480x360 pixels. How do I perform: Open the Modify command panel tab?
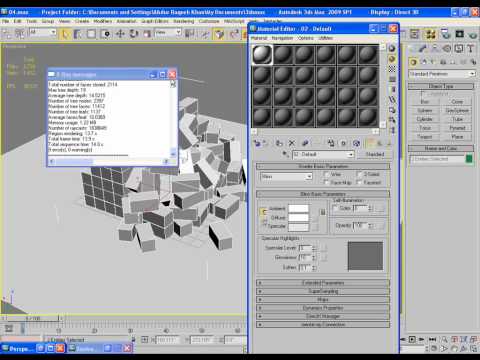(x=423, y=49)
